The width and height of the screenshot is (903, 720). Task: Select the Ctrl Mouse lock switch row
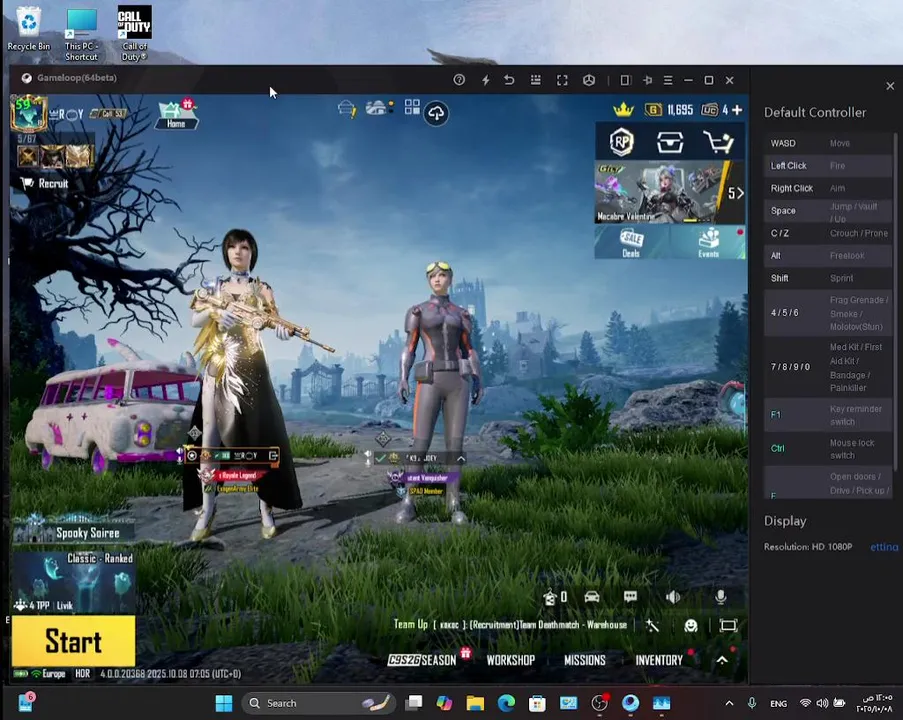click(828, 449)
